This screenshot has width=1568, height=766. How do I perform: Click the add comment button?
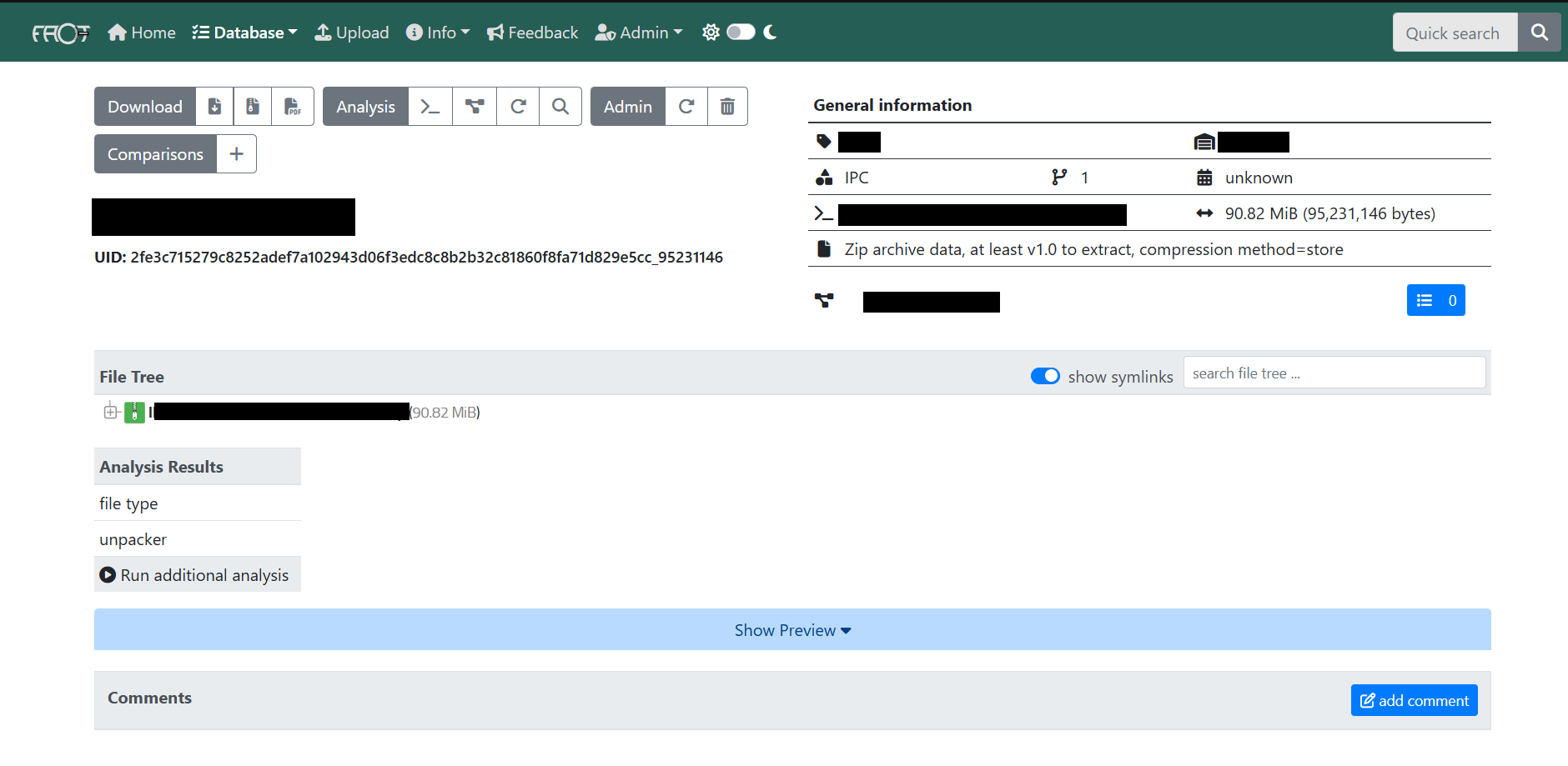1415,700
